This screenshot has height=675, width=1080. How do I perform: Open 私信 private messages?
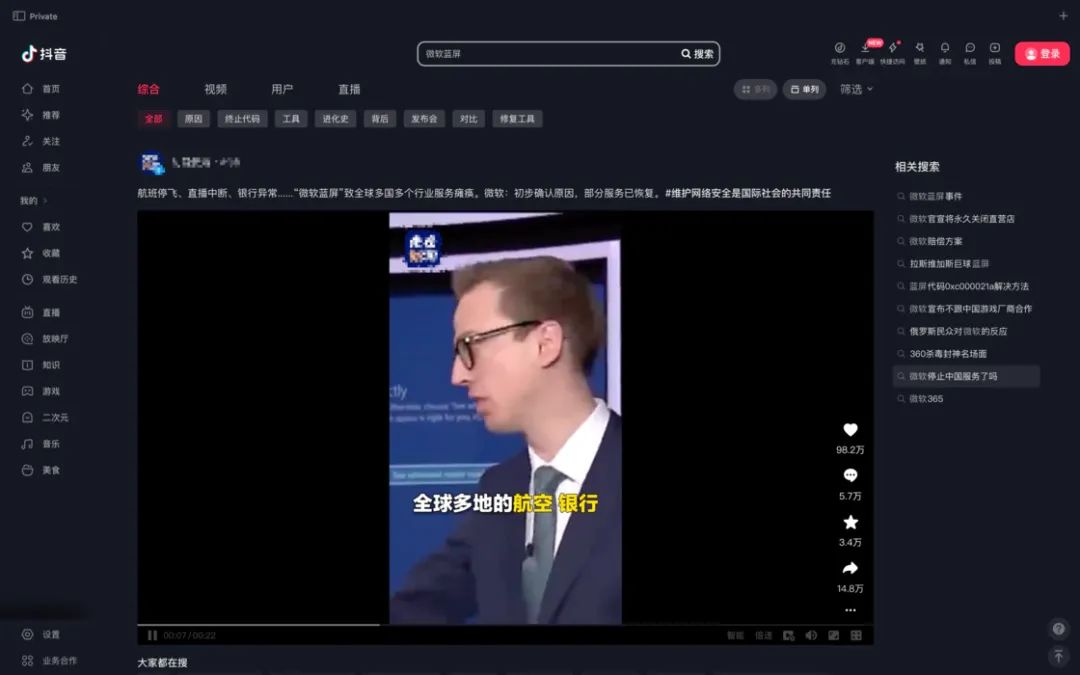(970, 52)
